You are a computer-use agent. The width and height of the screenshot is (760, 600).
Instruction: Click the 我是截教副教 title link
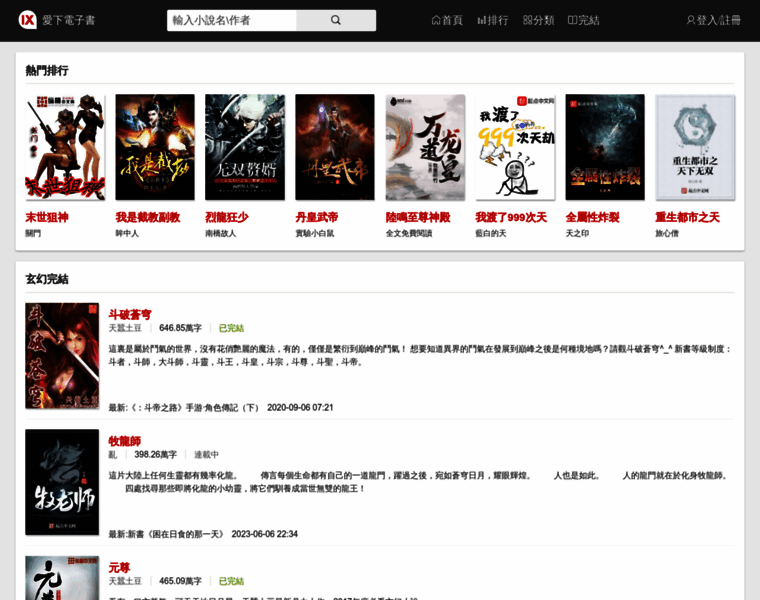pyautogui.click(x=148, y=217)
